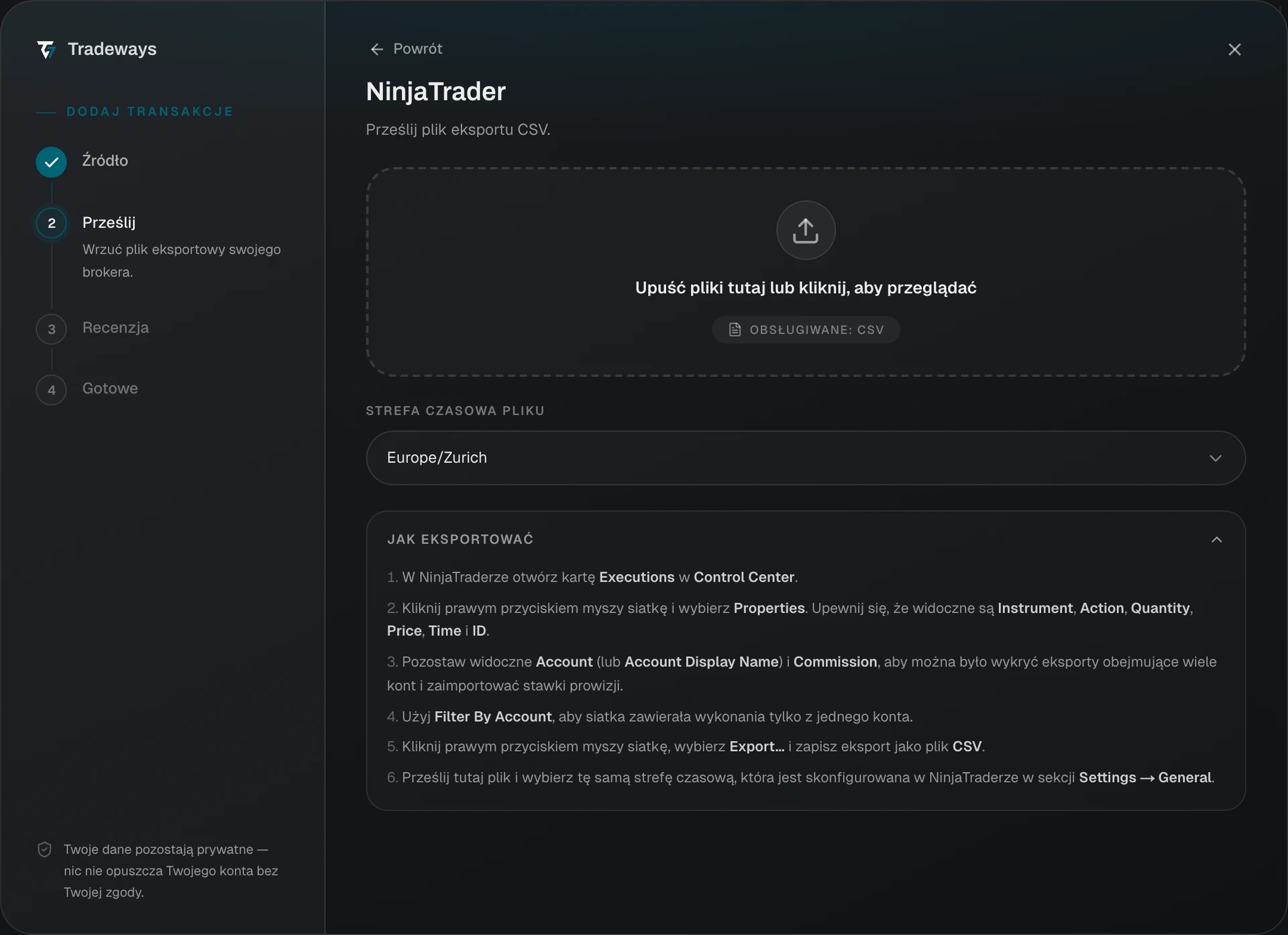Click the 'JAK EKSPORTOWAĆ' header
Image resolution: width=1288 pixels, height=935 pixels.
click(460, 539)
